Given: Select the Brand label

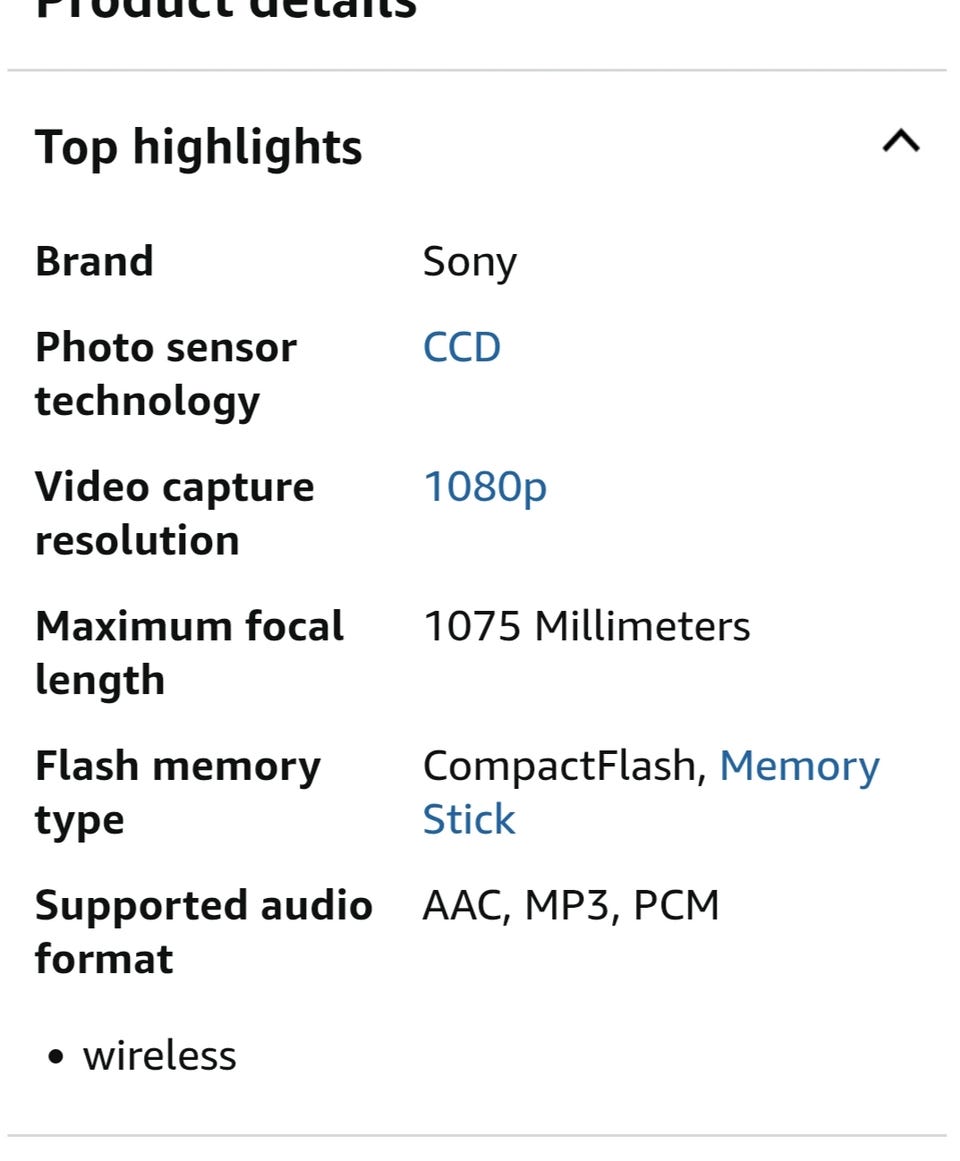Looking at the screenshot, I should 94,261.
